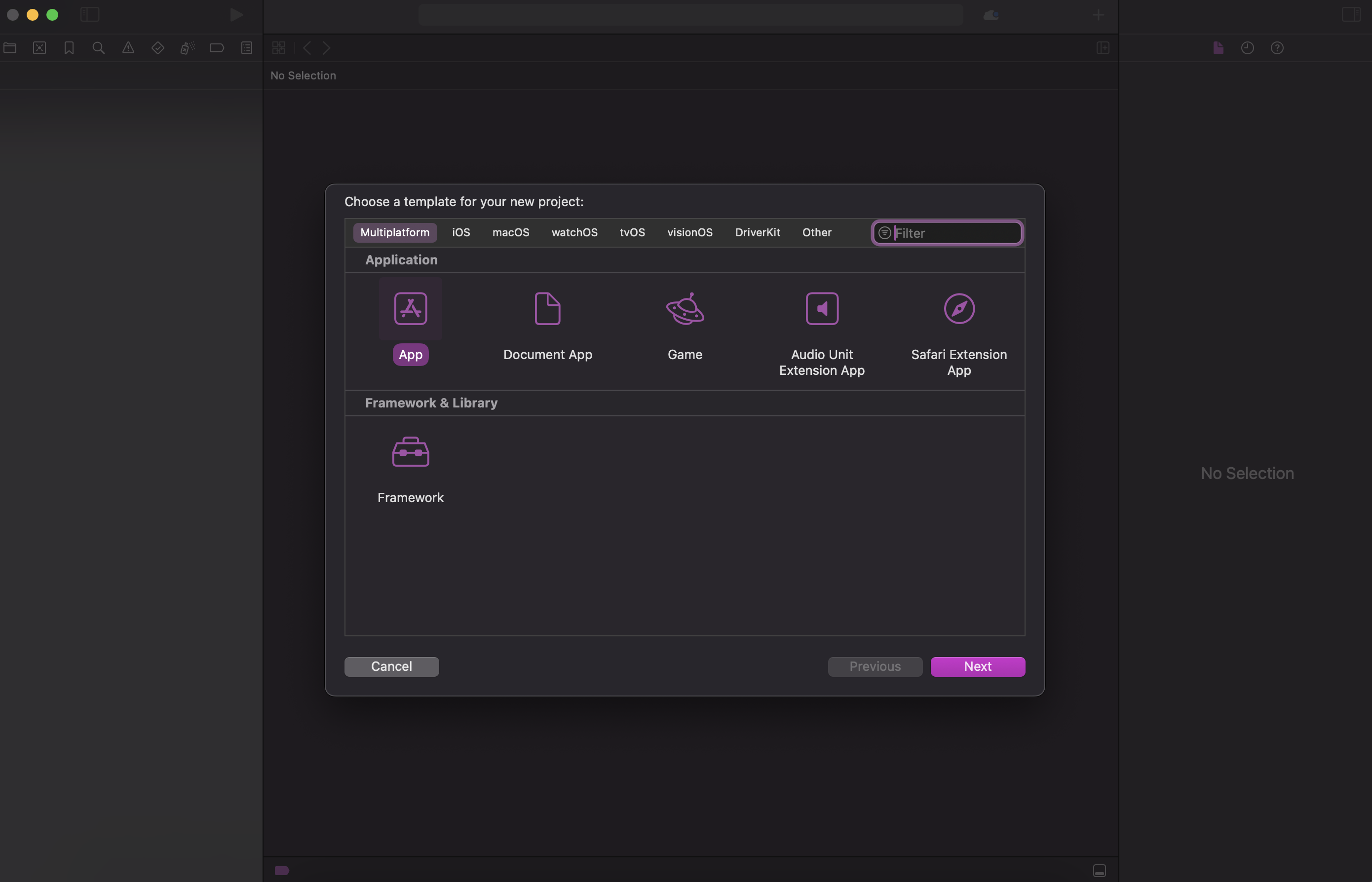The image size is (1372, 882).
Task: Switch to the iOS tab
Action: point(461,232)
